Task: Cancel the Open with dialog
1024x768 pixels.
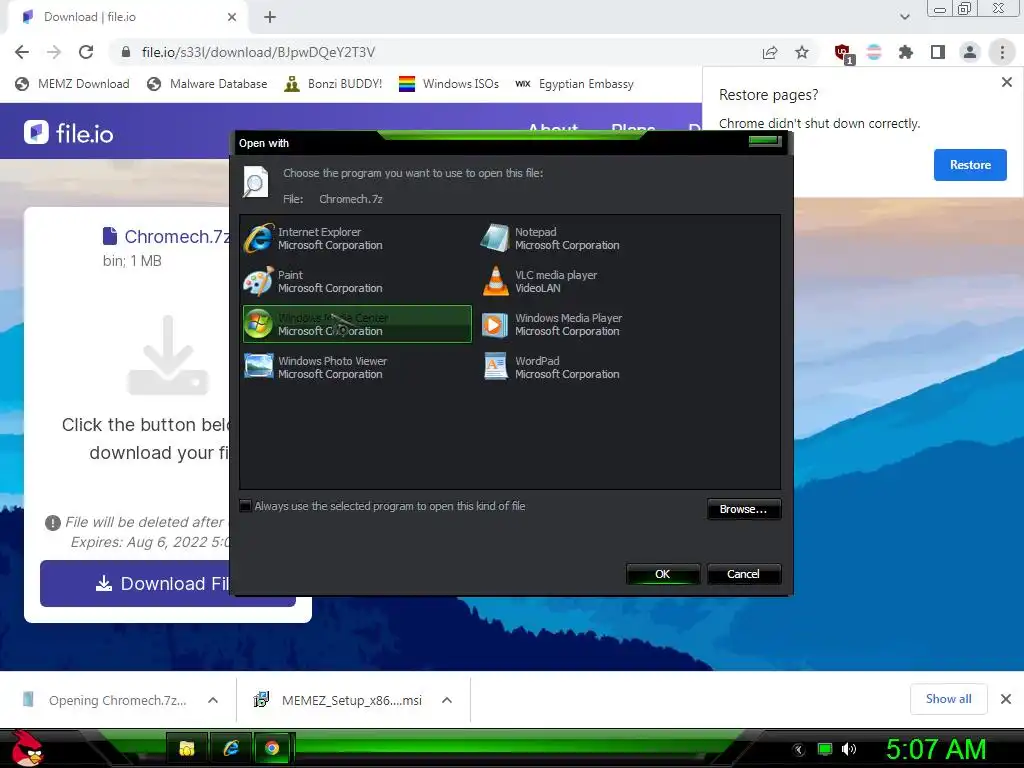Action: (x=743, y=574)
